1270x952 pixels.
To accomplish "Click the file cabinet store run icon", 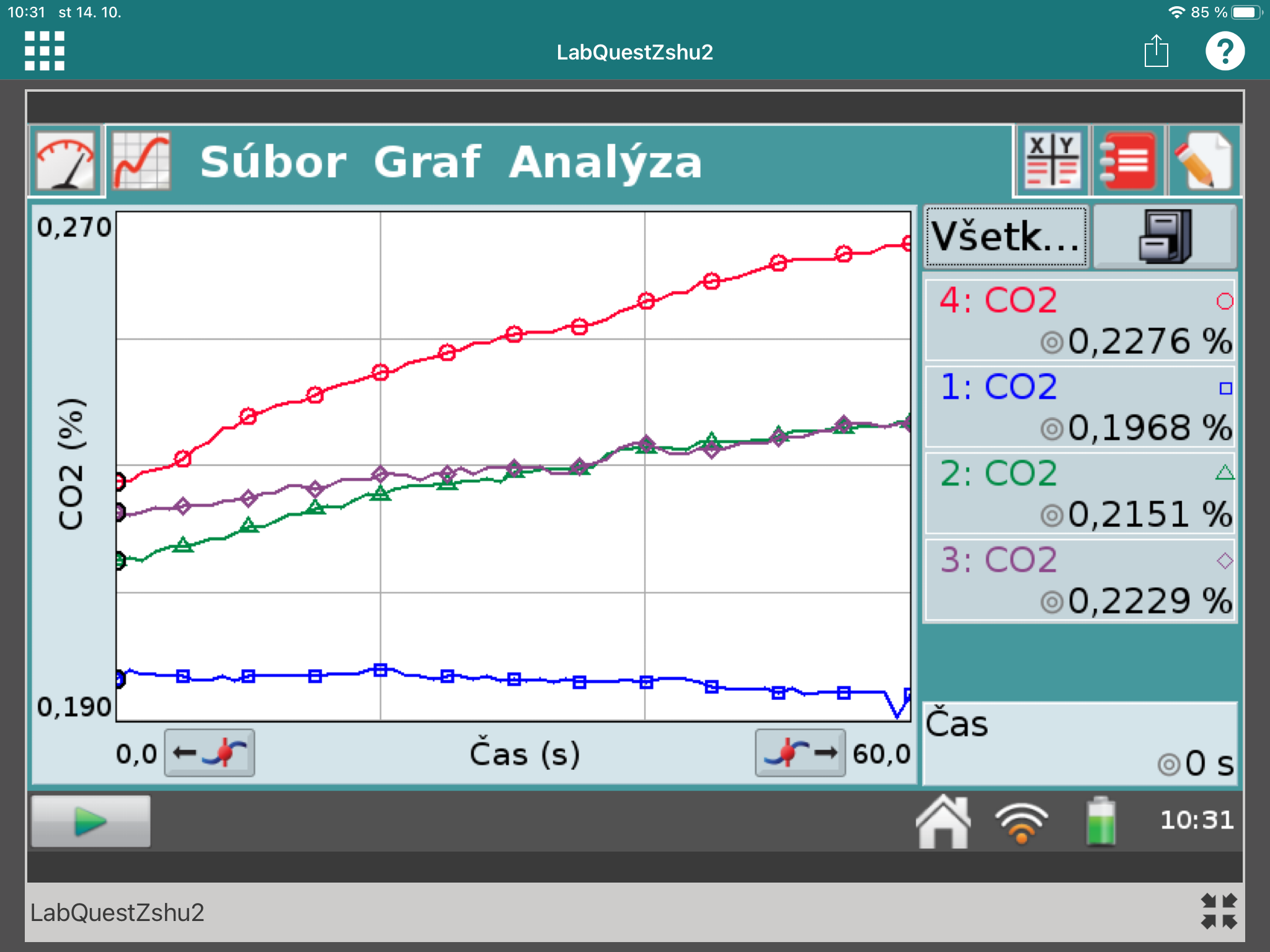I will [x=1165, y=237].
